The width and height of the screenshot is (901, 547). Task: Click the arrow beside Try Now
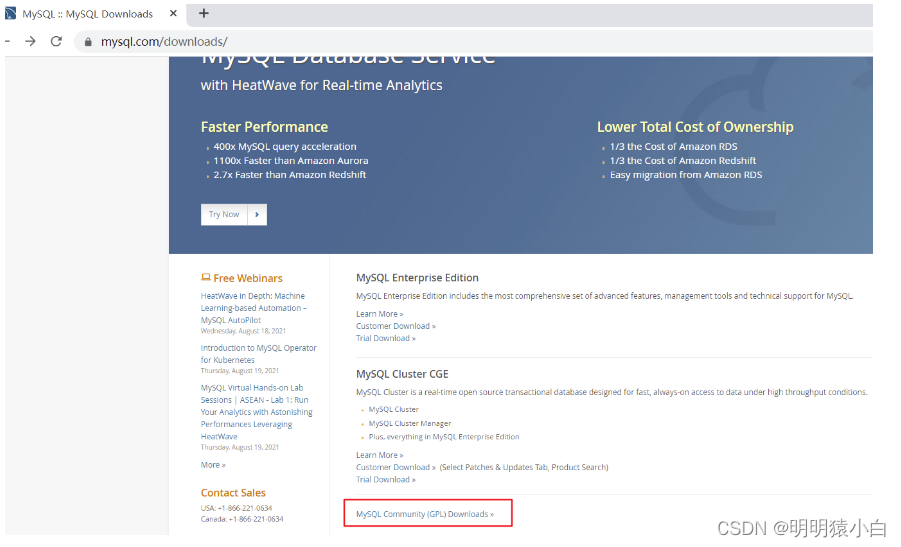[x=257, y=214]
